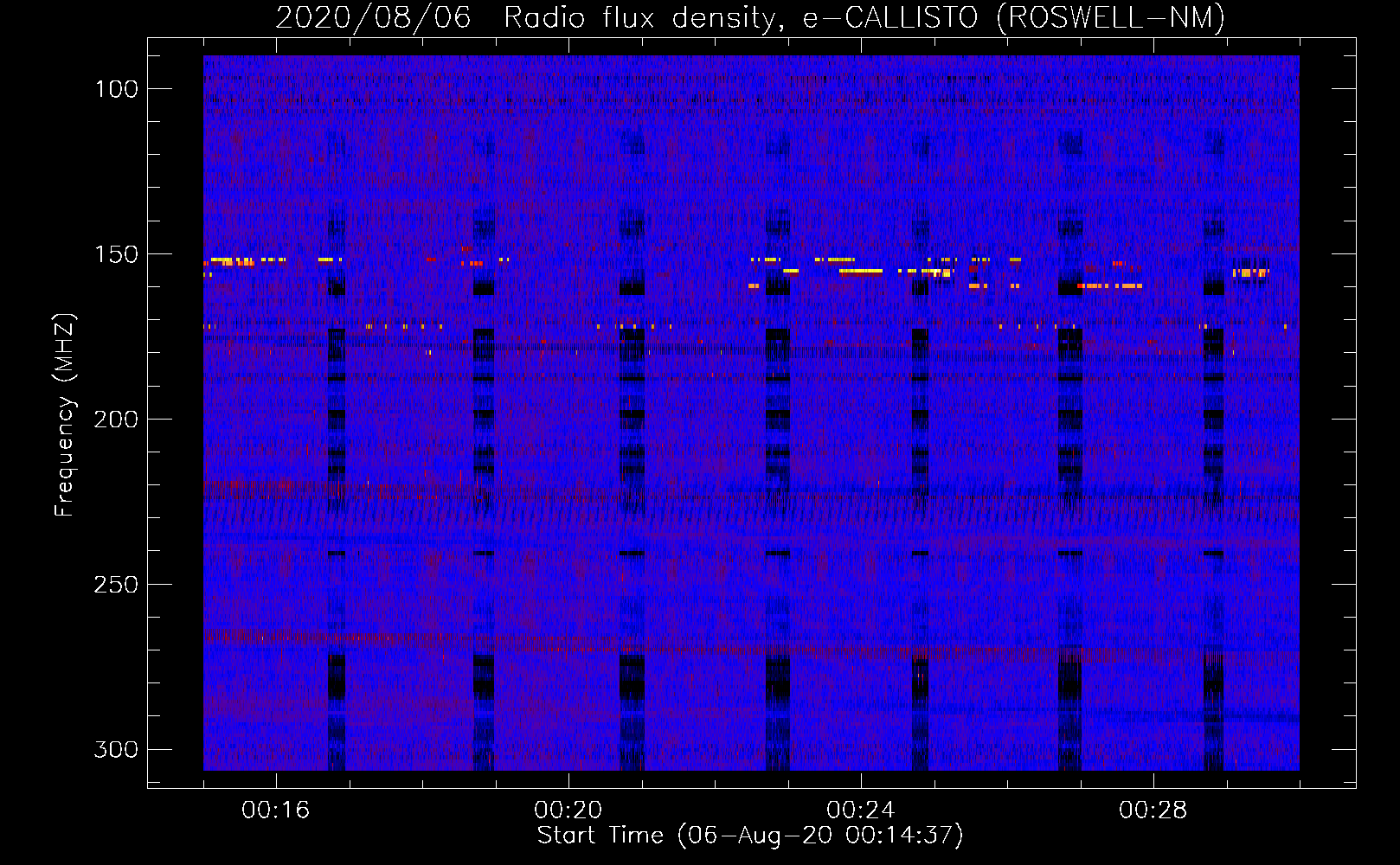Click the 300 frequency tick label

tap(116, 749)
